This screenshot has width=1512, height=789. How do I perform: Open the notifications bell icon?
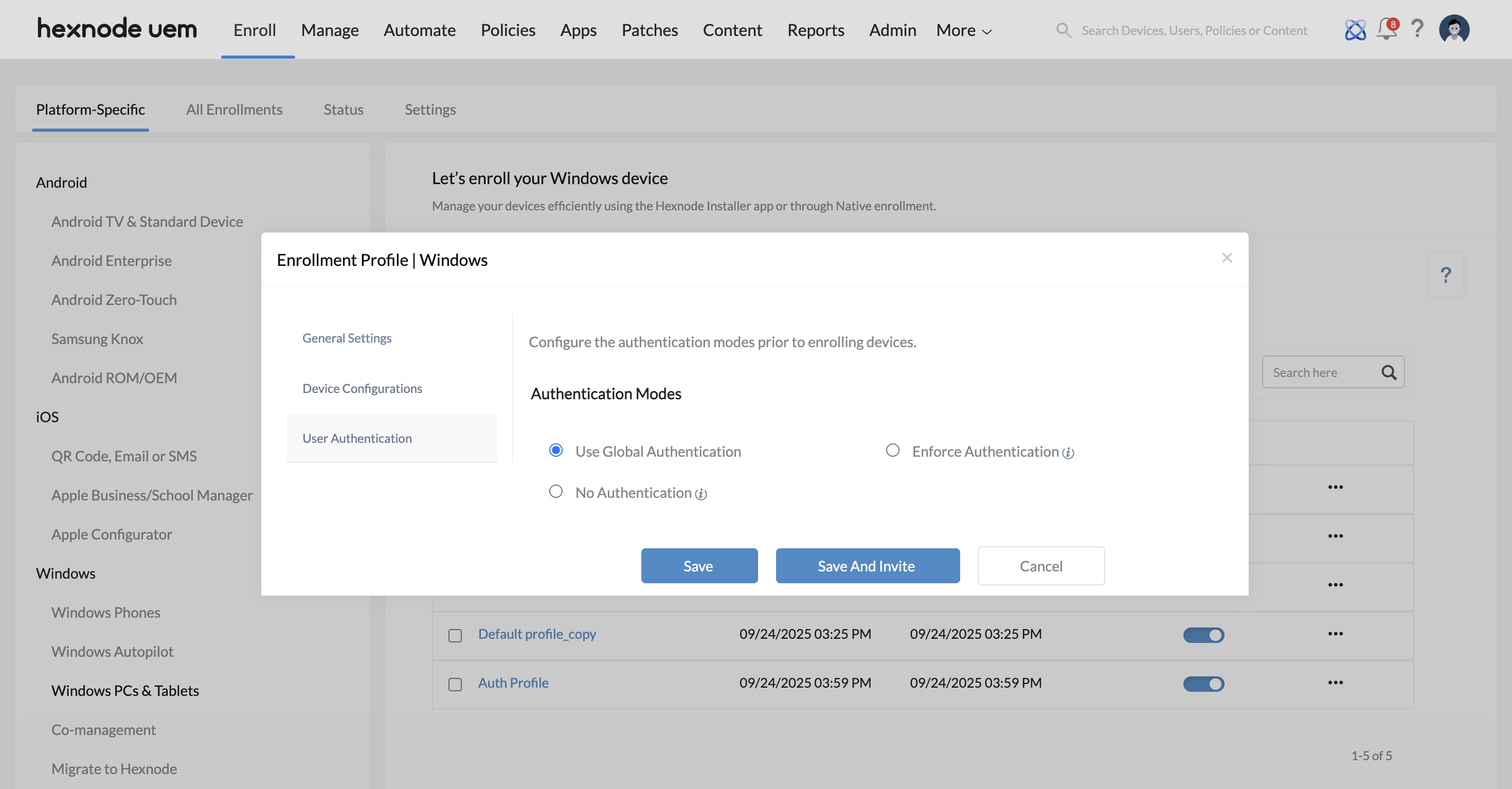[1387, 29]
